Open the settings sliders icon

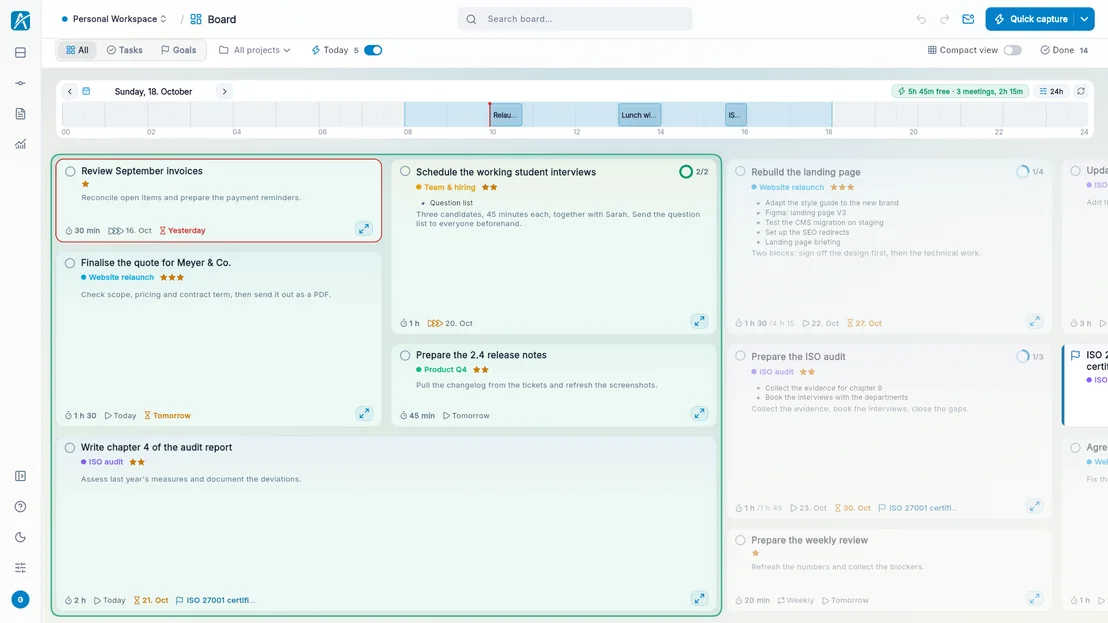coord(20,568)
